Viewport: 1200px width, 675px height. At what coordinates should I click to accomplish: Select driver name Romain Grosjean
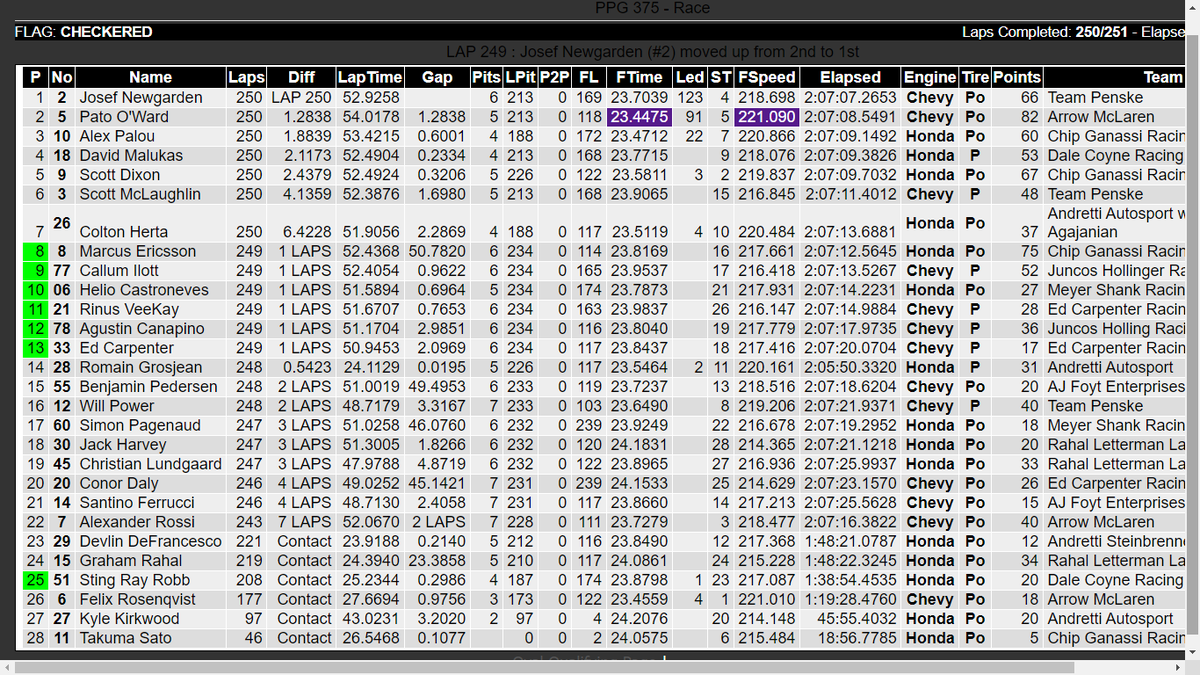coord(141,367)
